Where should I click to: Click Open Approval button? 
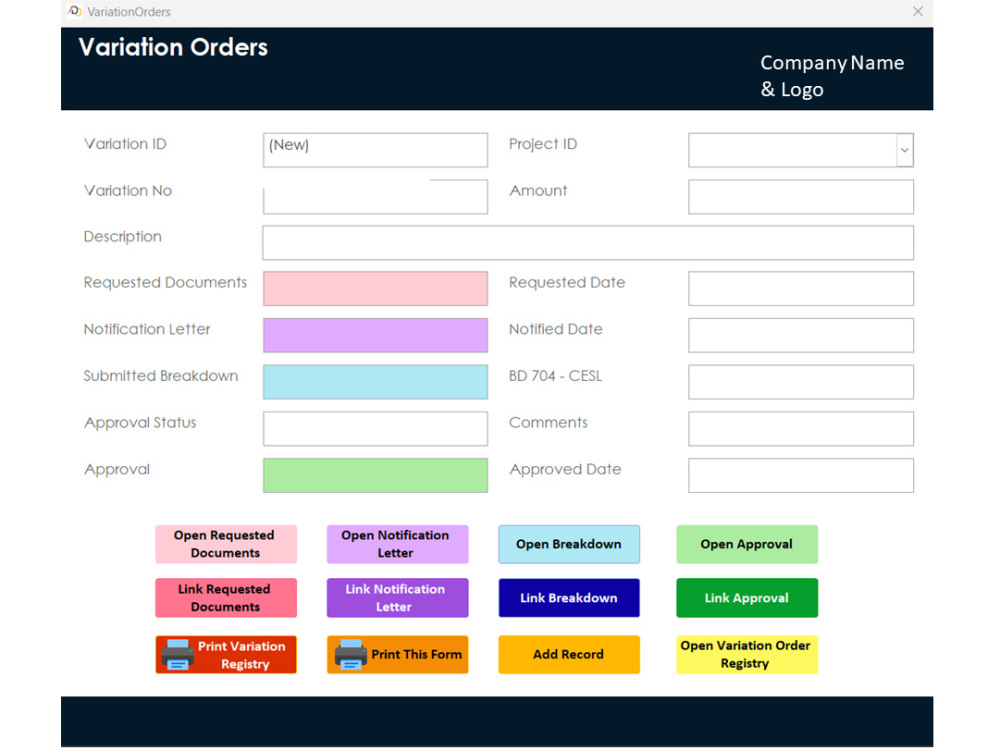click(x=747, y=544)
